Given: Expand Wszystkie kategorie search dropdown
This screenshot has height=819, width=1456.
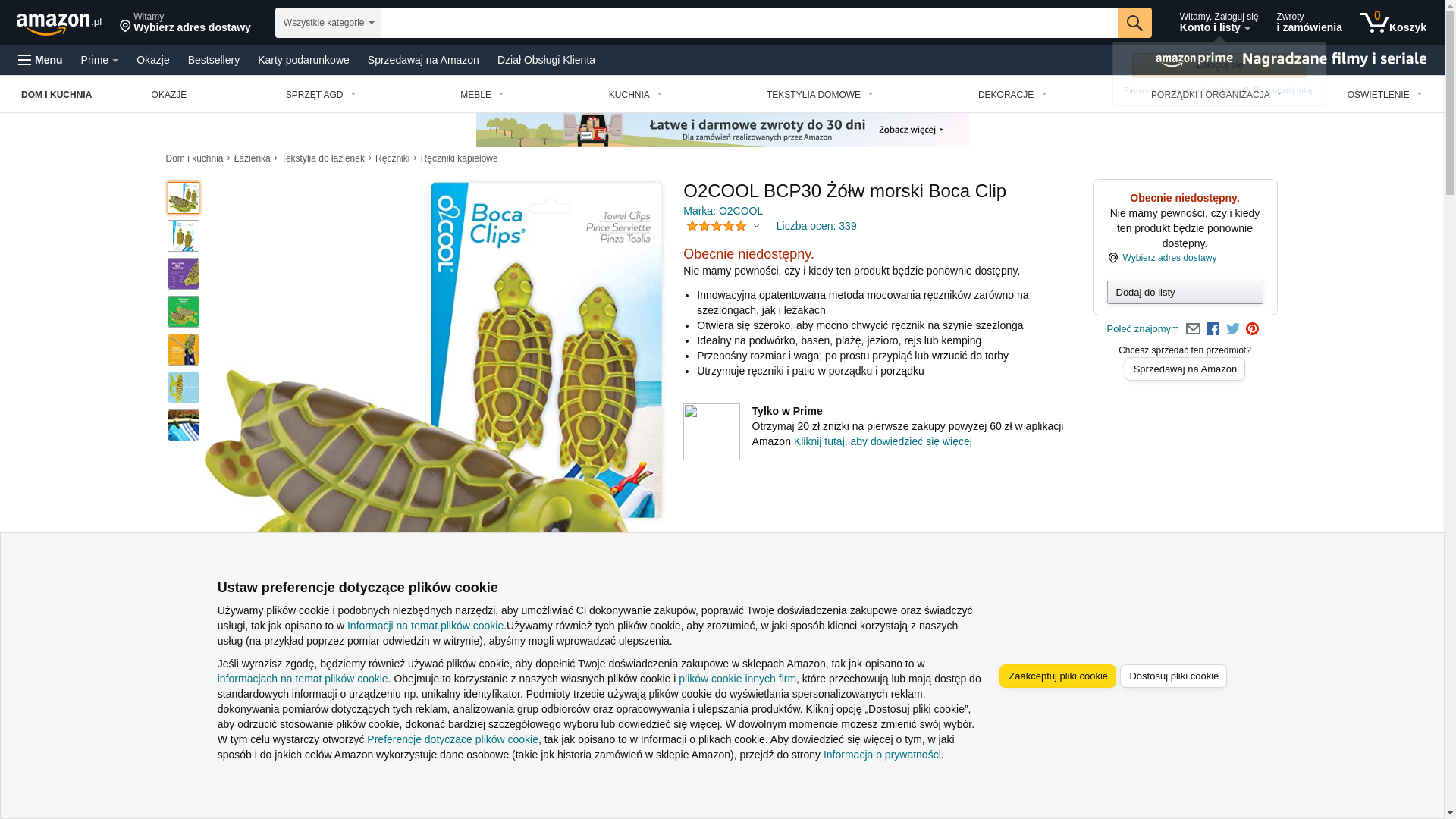Looking at the screenshot, I should point(328,23).
